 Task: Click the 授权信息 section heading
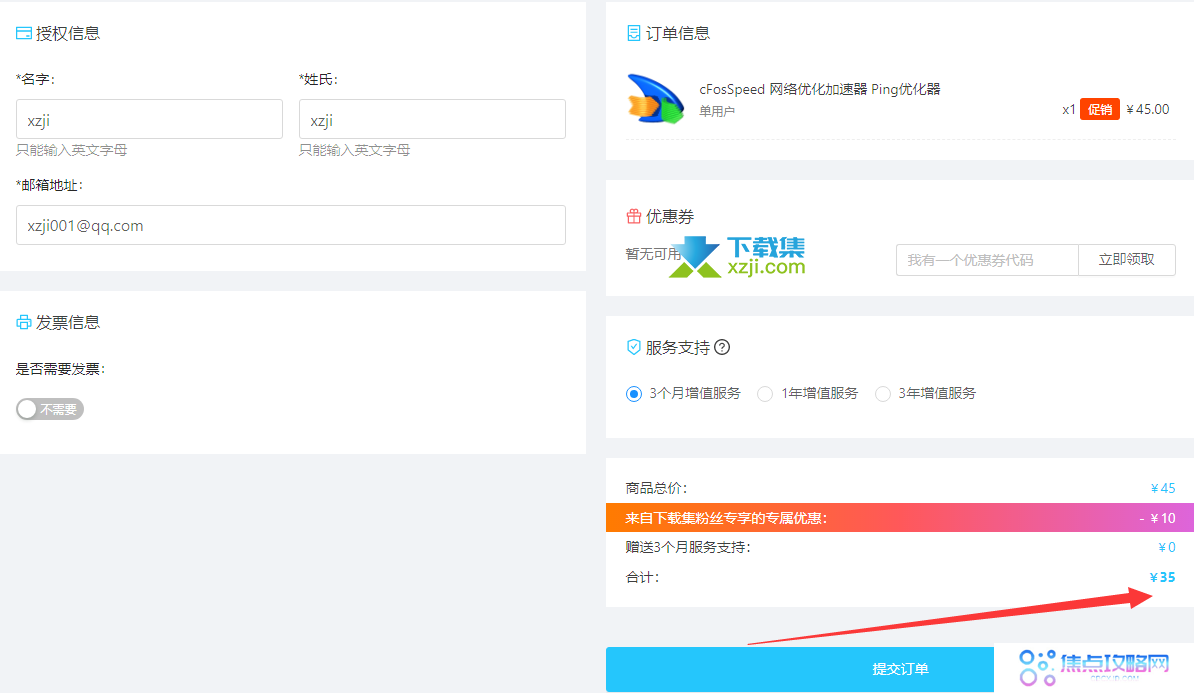(68, 34)
